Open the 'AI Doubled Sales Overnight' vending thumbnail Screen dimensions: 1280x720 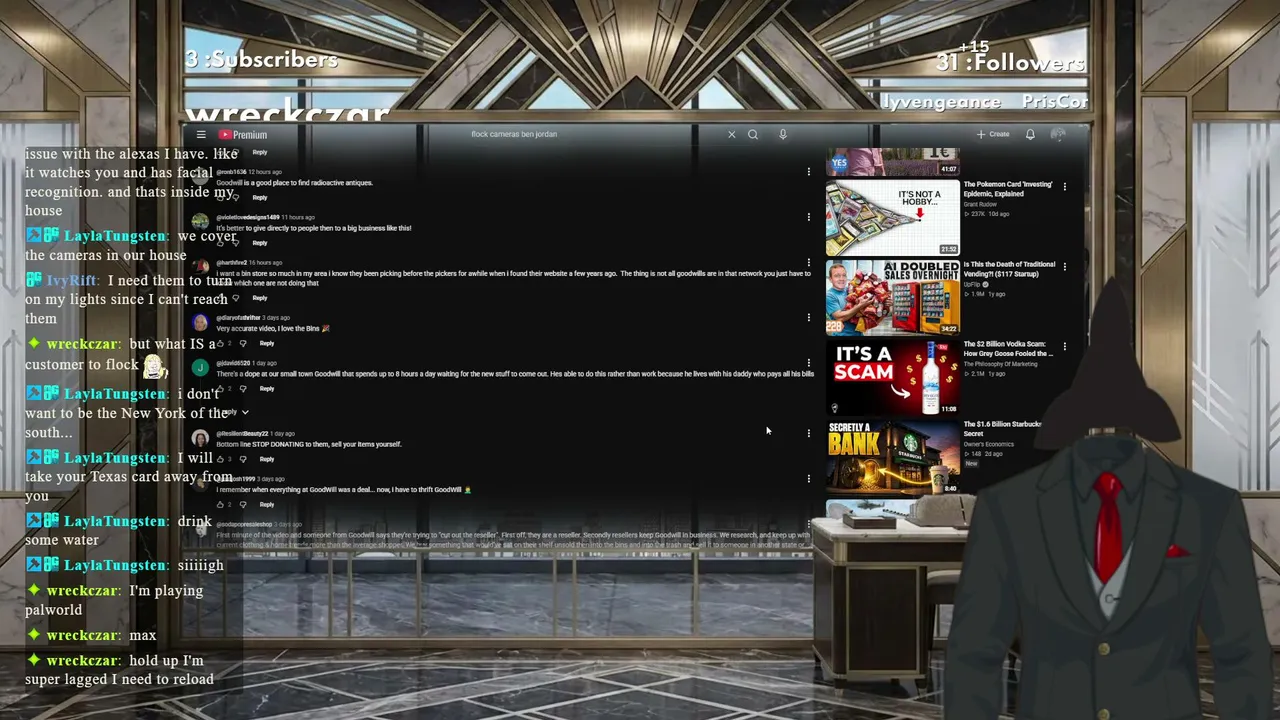pos(892,297)
